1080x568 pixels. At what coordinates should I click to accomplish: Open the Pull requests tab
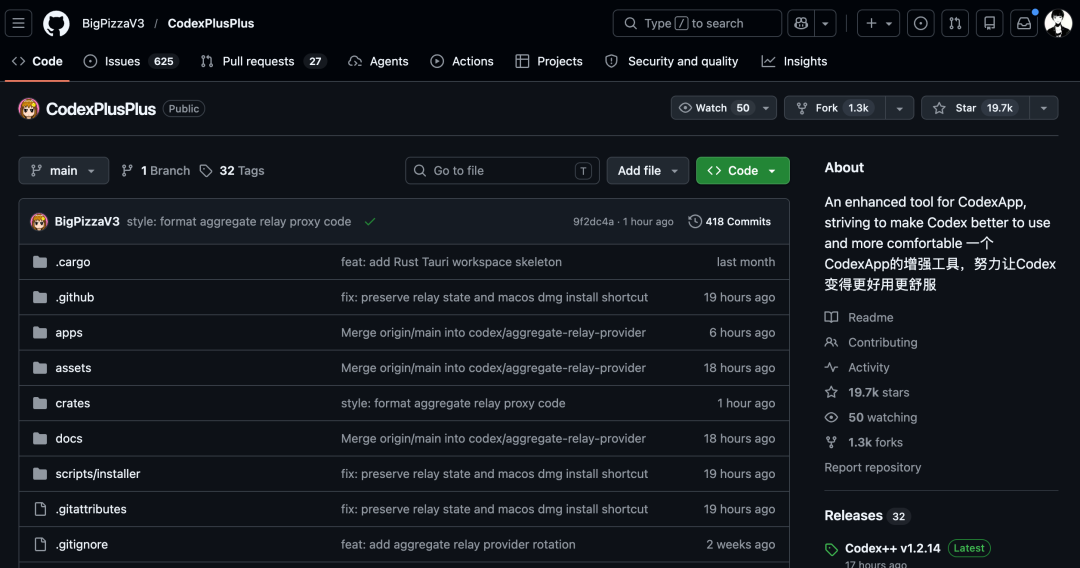pyautogui.click(x=262, y=61)
